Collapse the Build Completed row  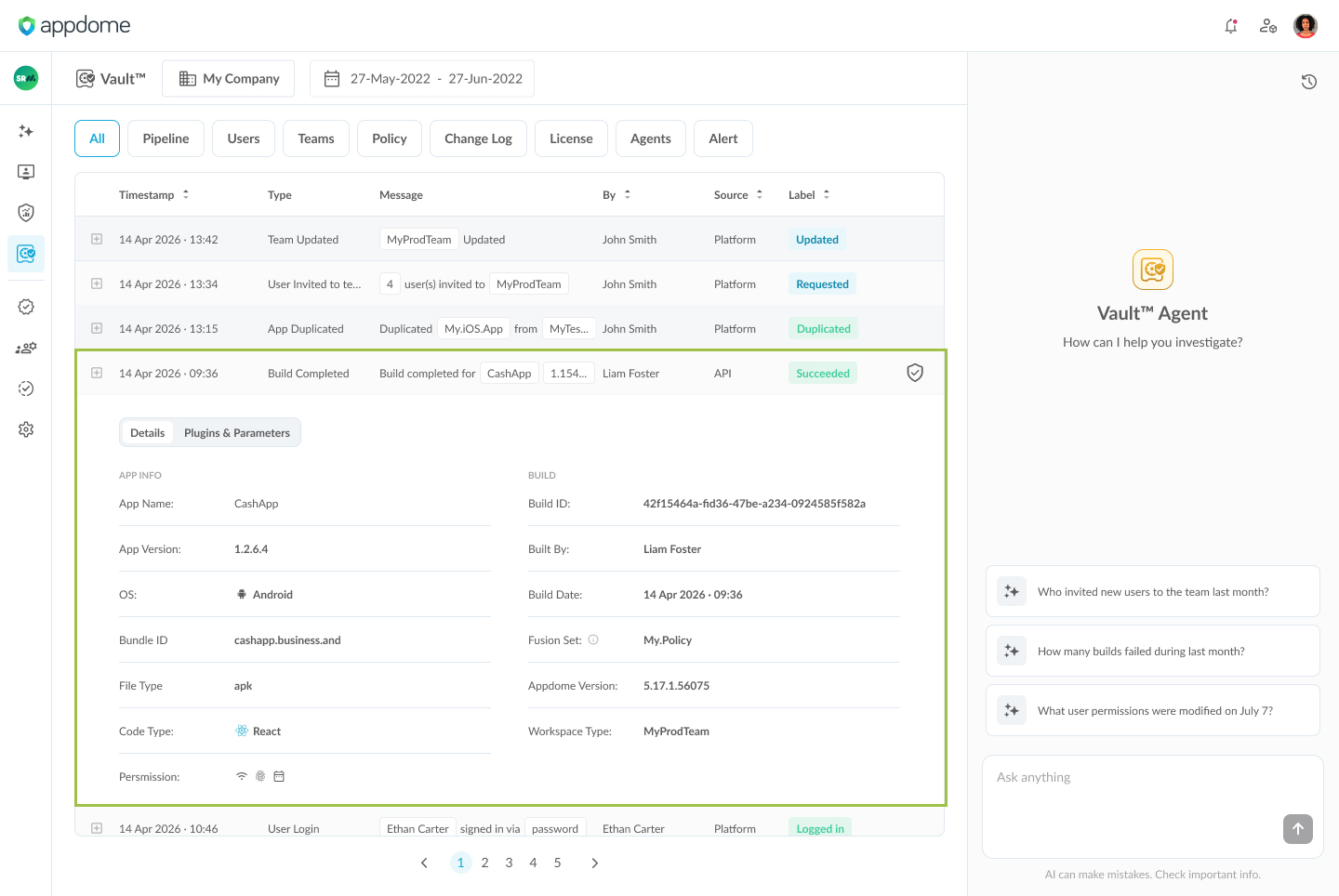coord(97,373)
